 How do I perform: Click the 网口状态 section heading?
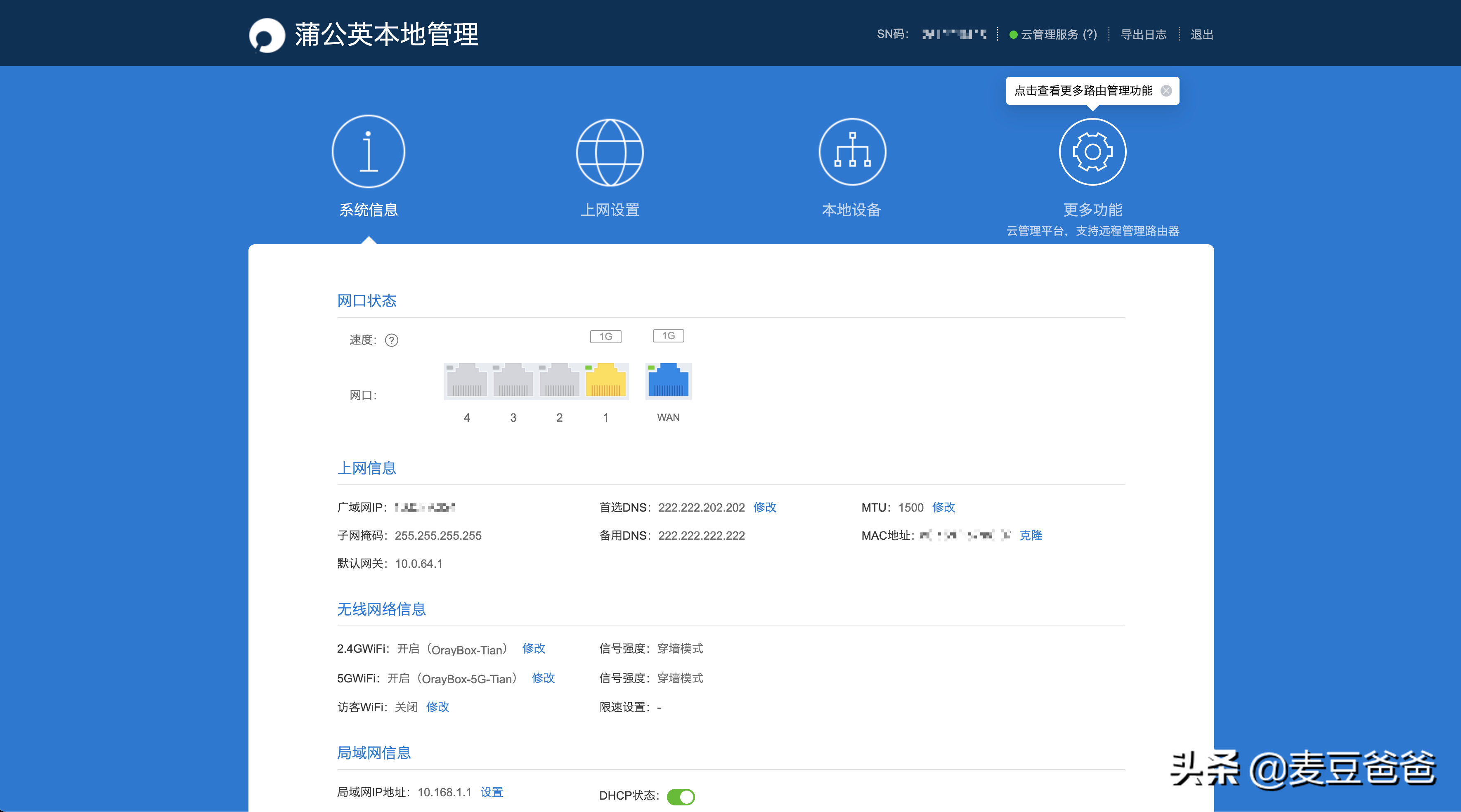tap(366, 300)
